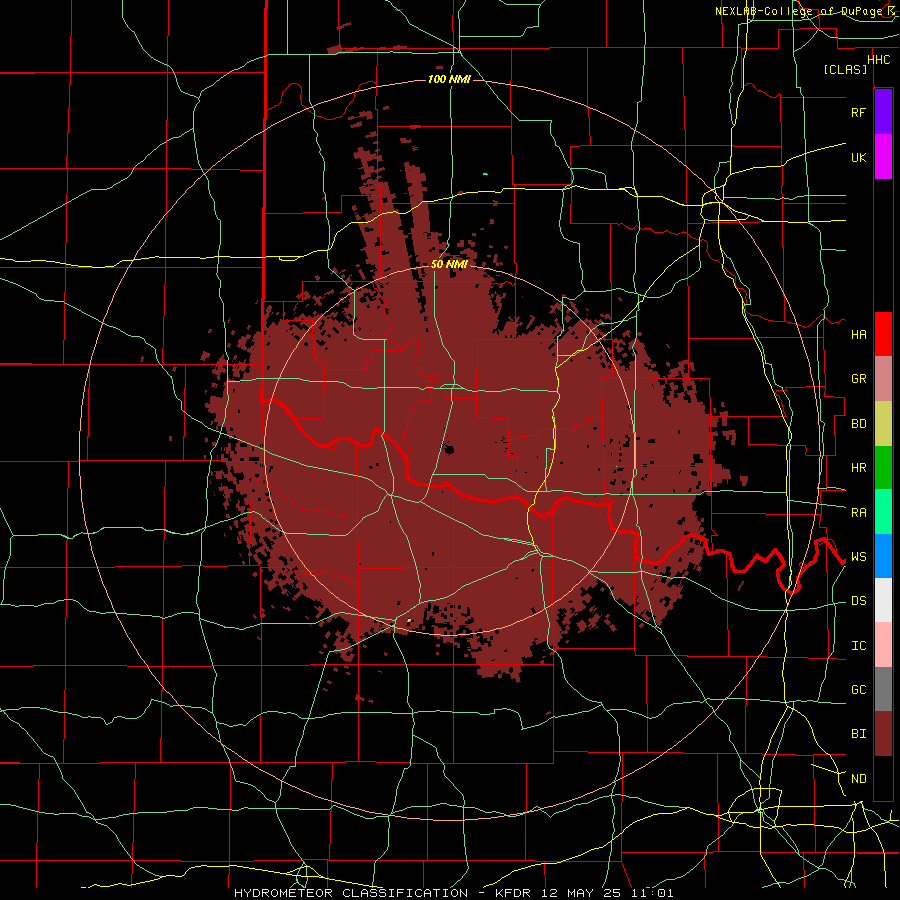Screen dimensions: 900x900
Task: Click the 'GR' legend label
Action: tap(858, 379)
